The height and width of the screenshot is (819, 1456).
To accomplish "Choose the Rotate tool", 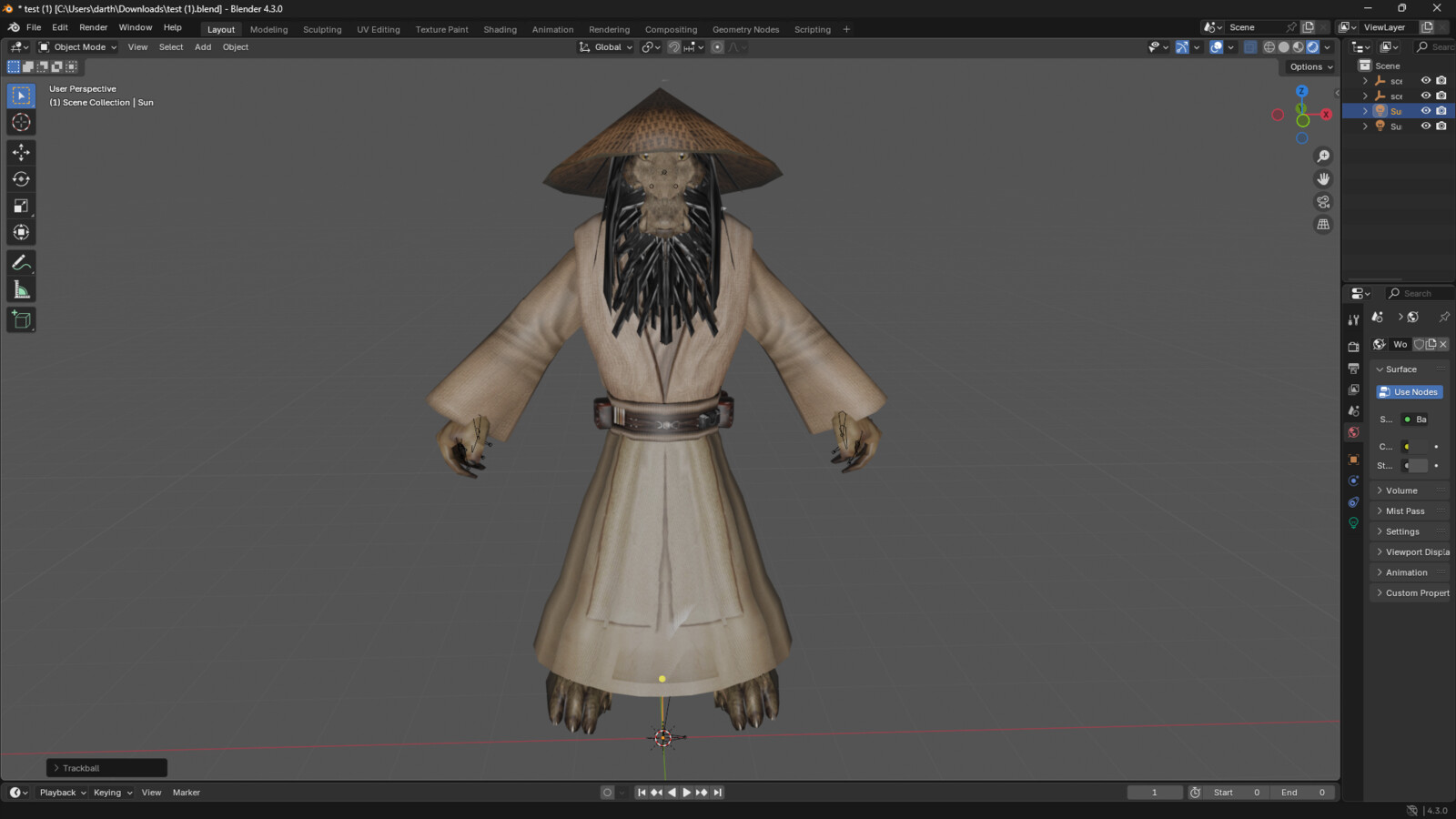I will 21,179.
